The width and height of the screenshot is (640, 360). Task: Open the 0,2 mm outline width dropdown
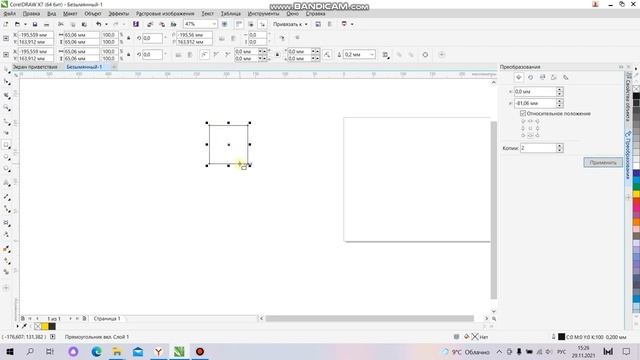371,54
